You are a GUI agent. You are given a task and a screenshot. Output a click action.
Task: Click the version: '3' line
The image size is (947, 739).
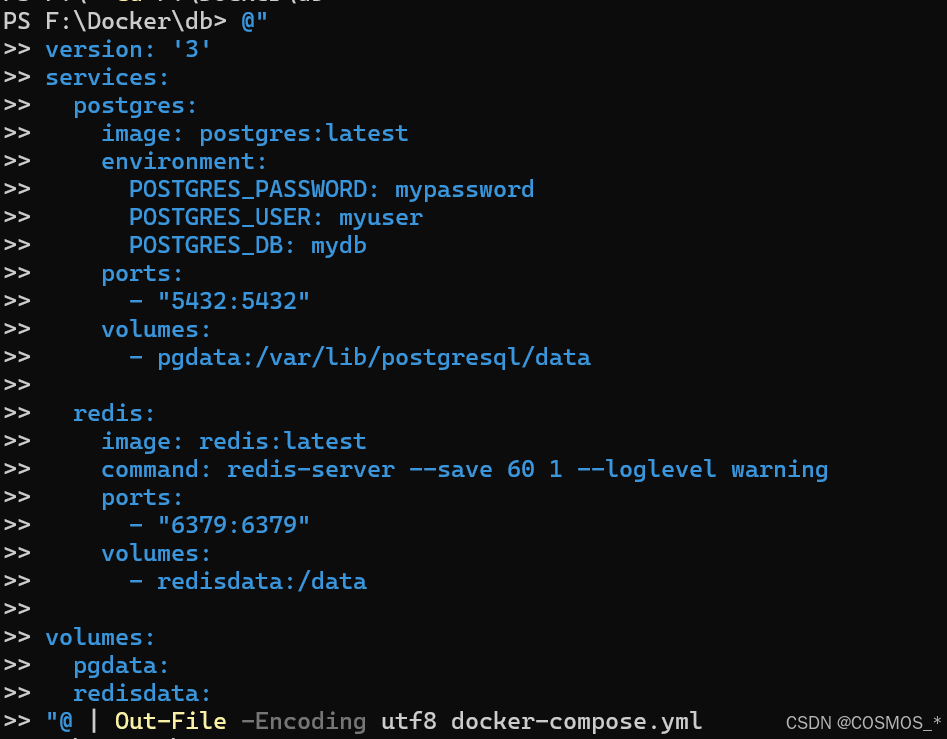128,49
